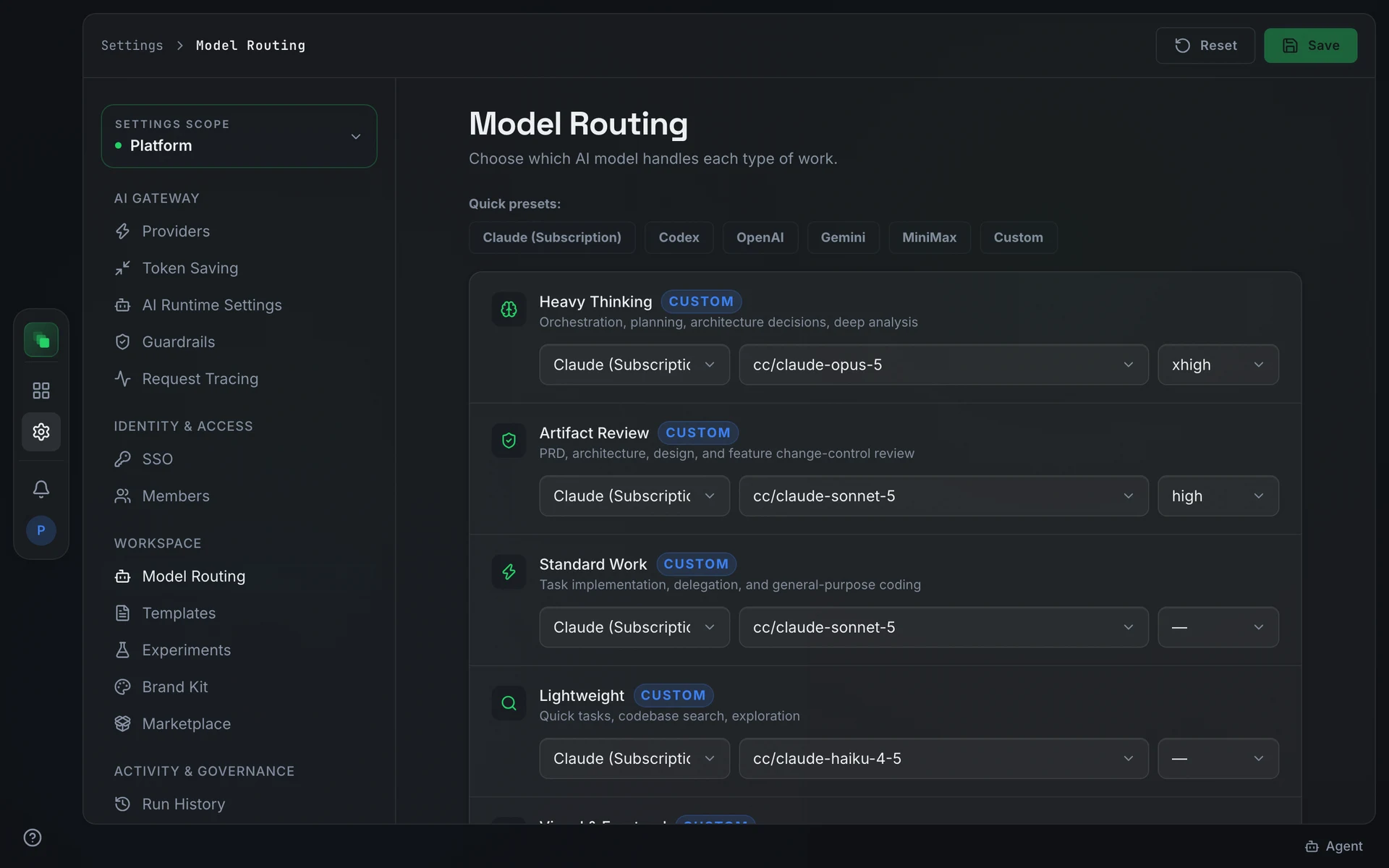Click the Experiments flask icon
Screen dimensions: 1389x868
pos(123,650)
